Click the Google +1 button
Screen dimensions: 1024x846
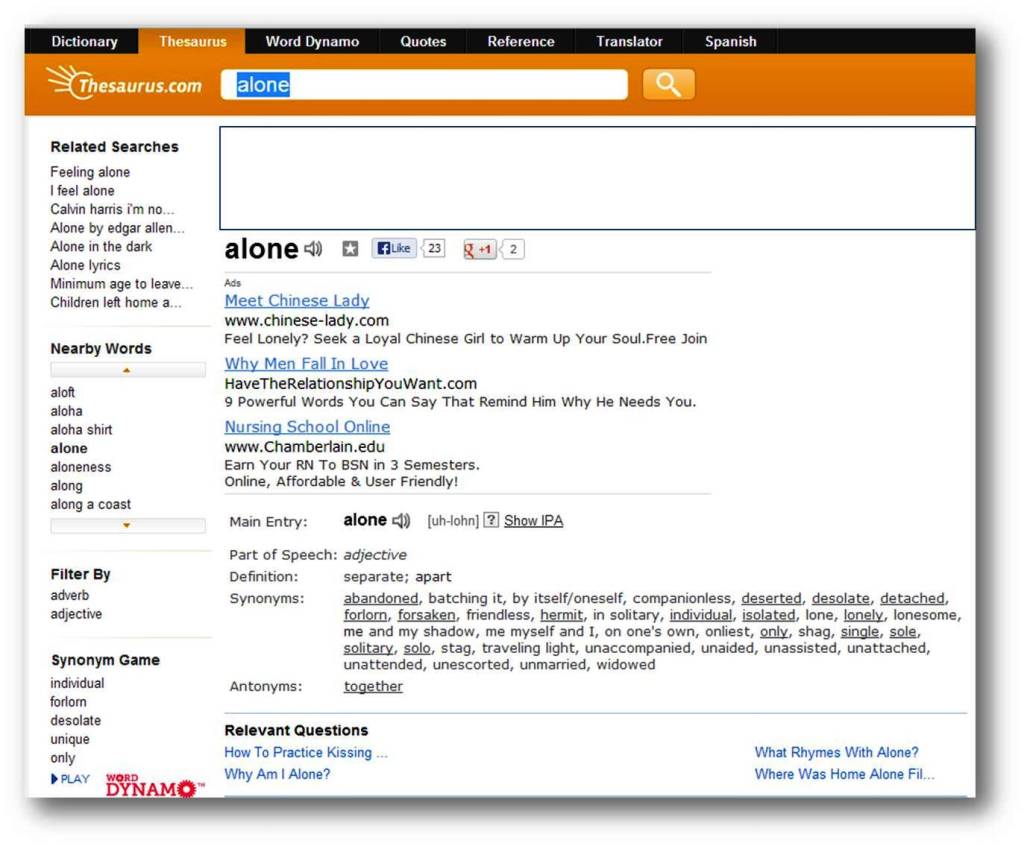[479, 249]
